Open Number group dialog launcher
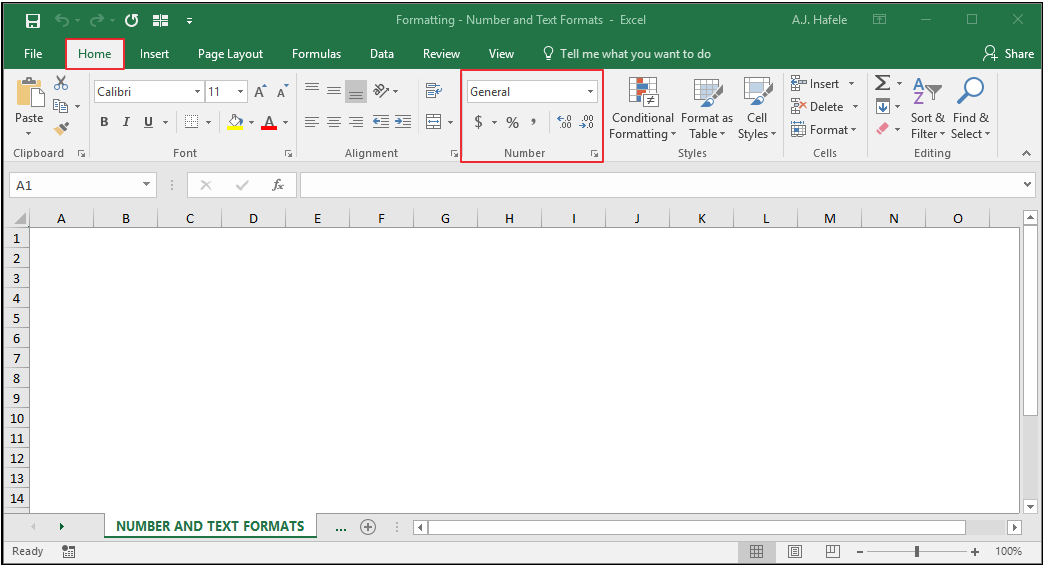 point(594,154)
